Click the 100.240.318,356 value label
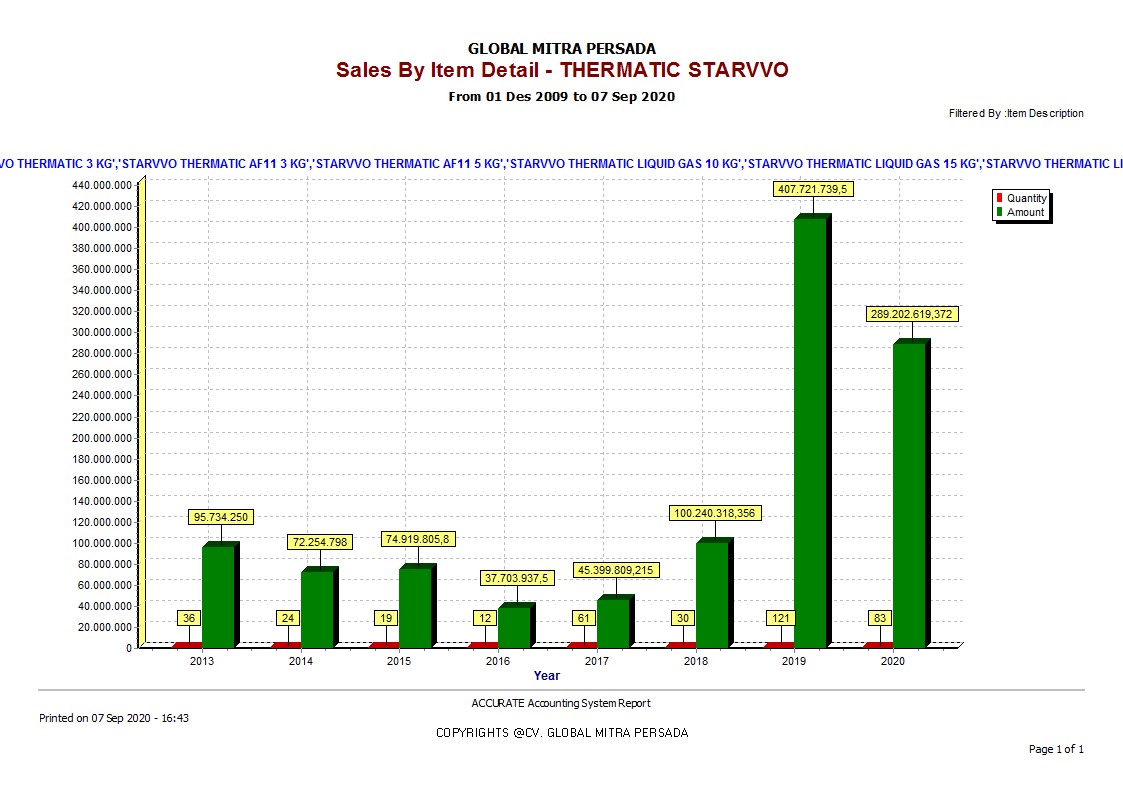Screen dimensions: 1123x794 pos(714,513)
